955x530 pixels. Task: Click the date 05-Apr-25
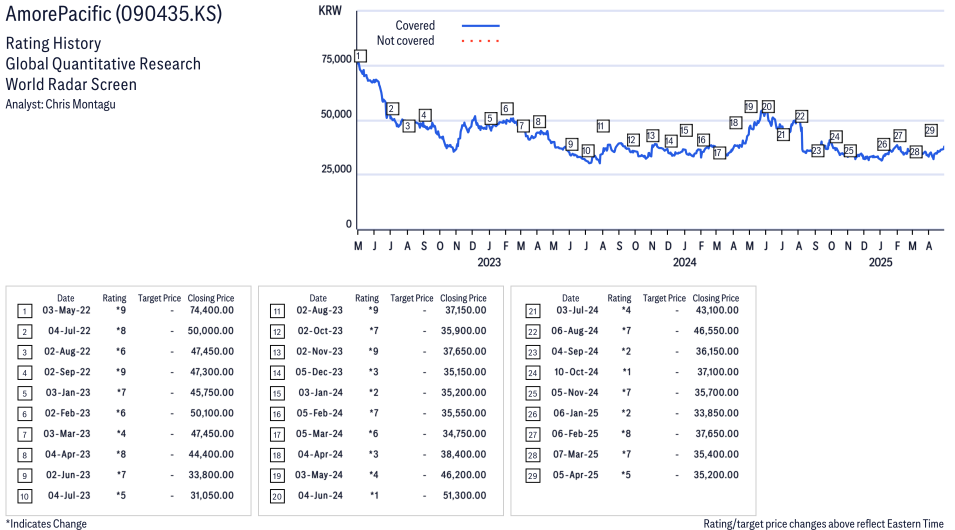tap(576, 475)
